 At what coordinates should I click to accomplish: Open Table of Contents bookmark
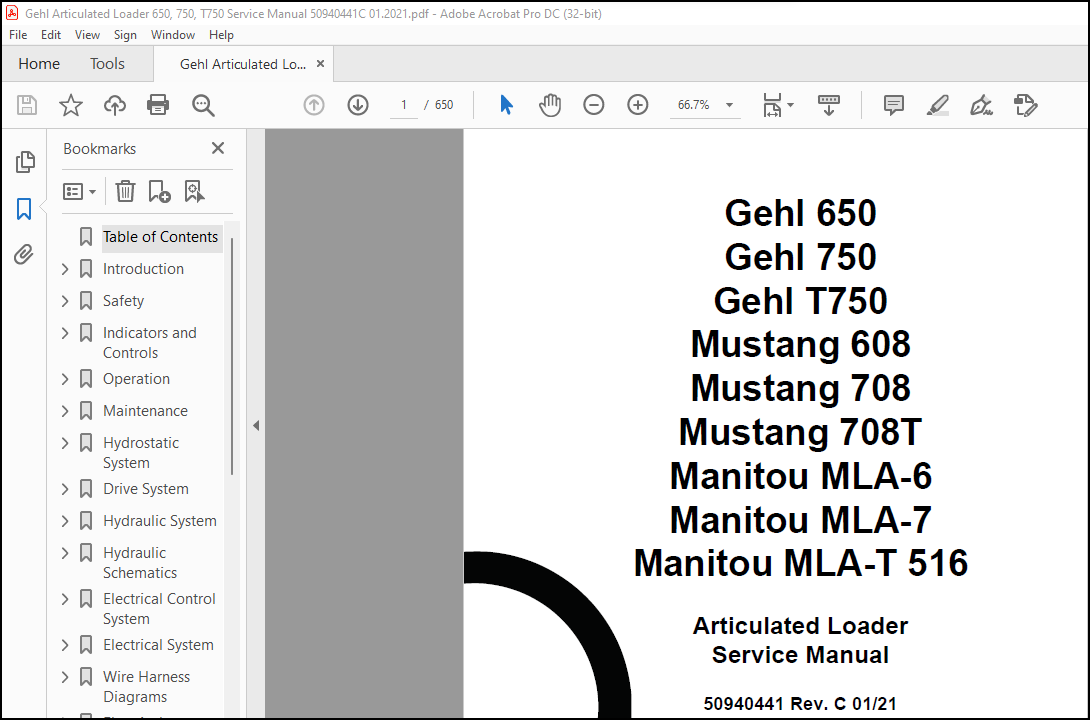[161, 237]
